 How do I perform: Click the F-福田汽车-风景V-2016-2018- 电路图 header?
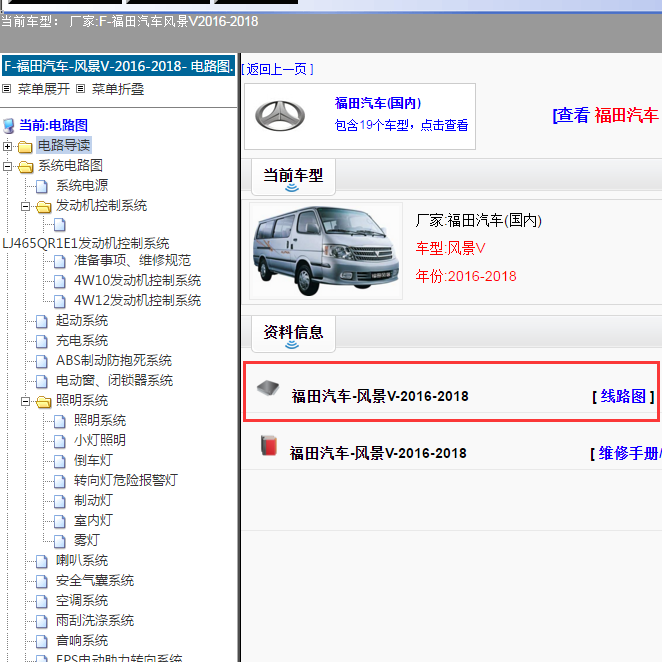pyautogui.click(x=118, y=66)
